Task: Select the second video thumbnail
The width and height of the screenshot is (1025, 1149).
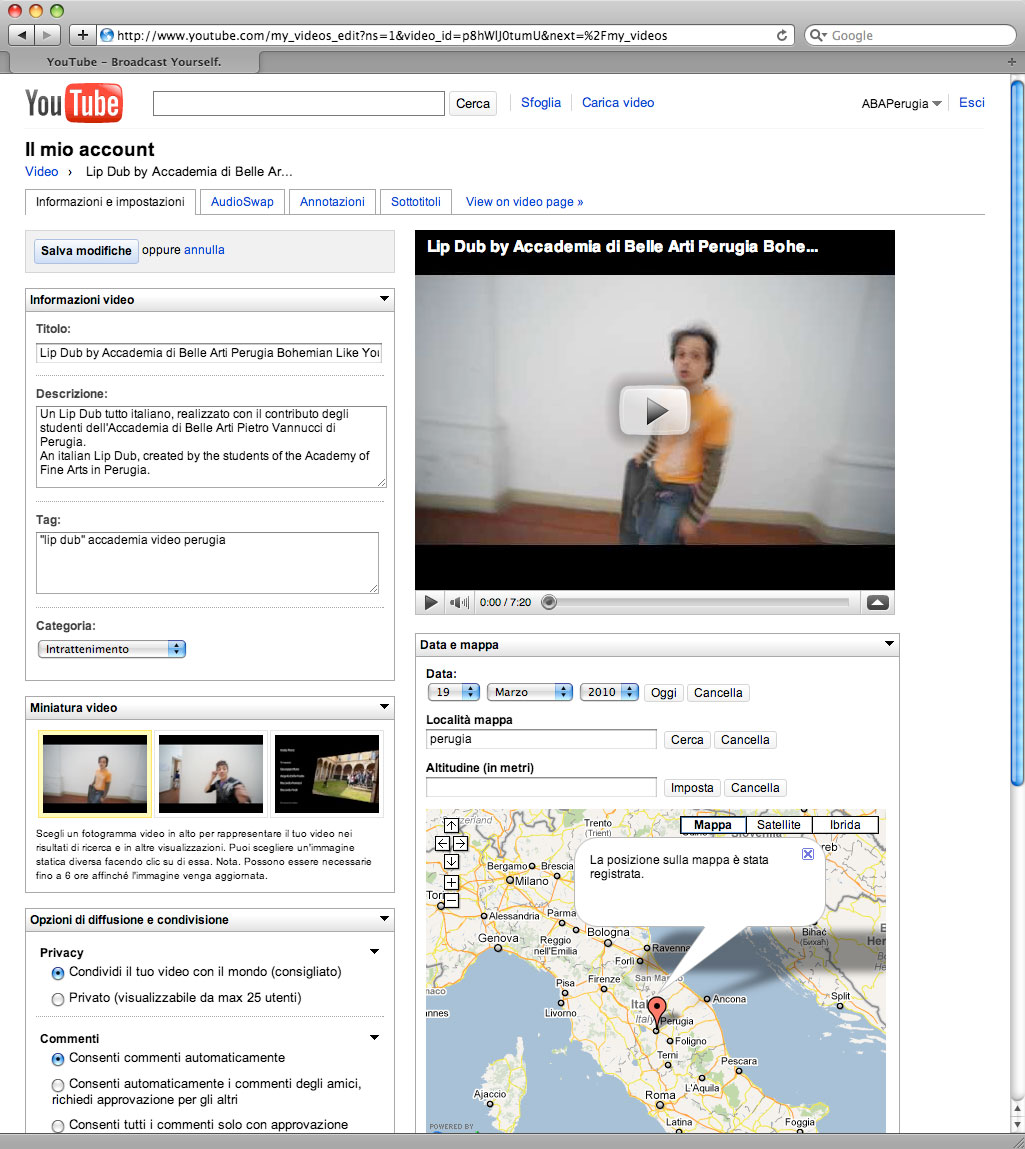Action: [211, 773]
